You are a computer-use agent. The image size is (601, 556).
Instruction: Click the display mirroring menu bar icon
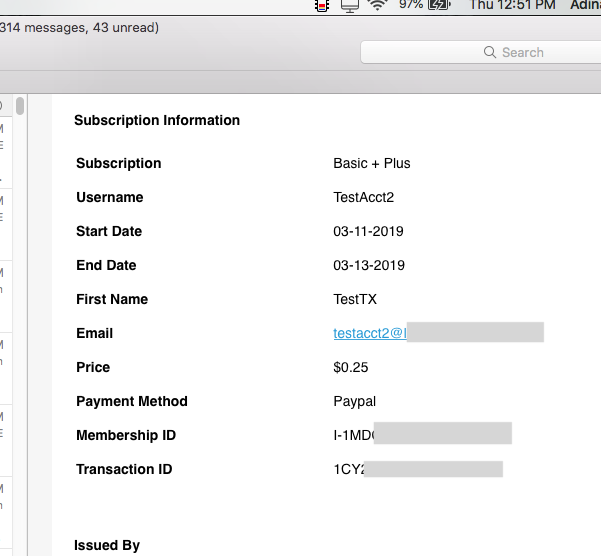349,5
